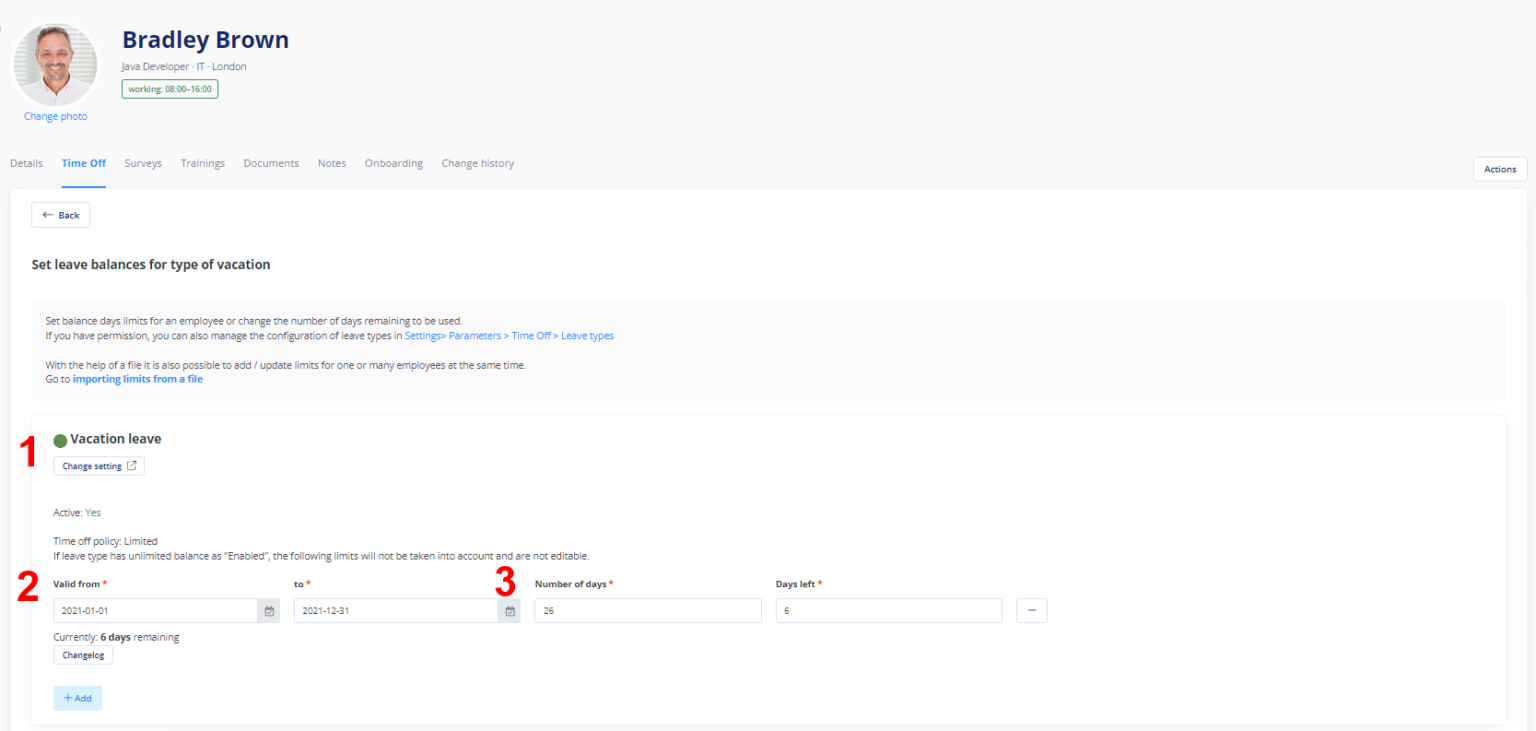Switch to the Details tab
1536x731 pixels.
coord(26,163)
